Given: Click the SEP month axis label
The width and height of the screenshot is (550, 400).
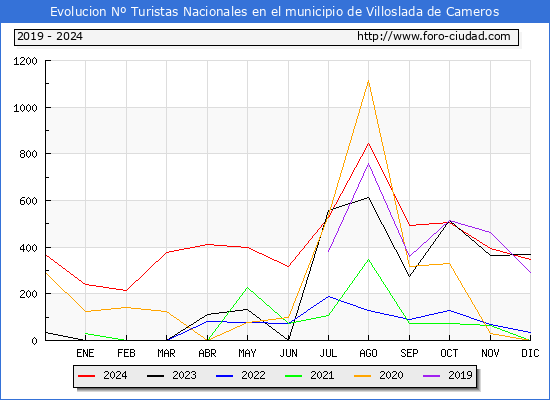Looking at the screenshot, I should 409,353.
